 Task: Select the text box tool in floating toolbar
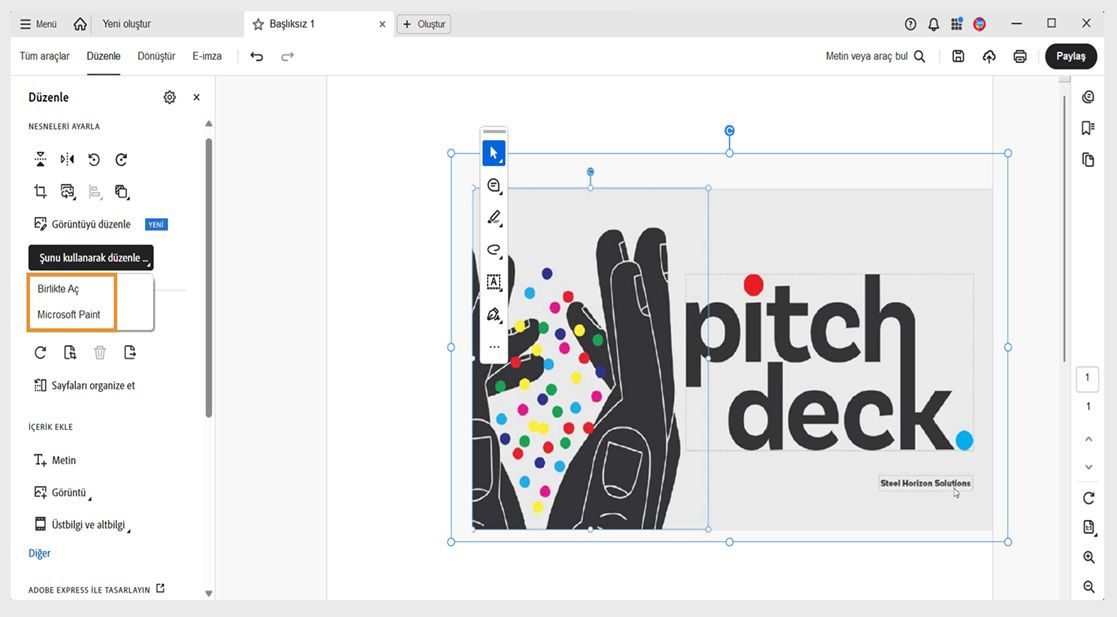point(494,282)
